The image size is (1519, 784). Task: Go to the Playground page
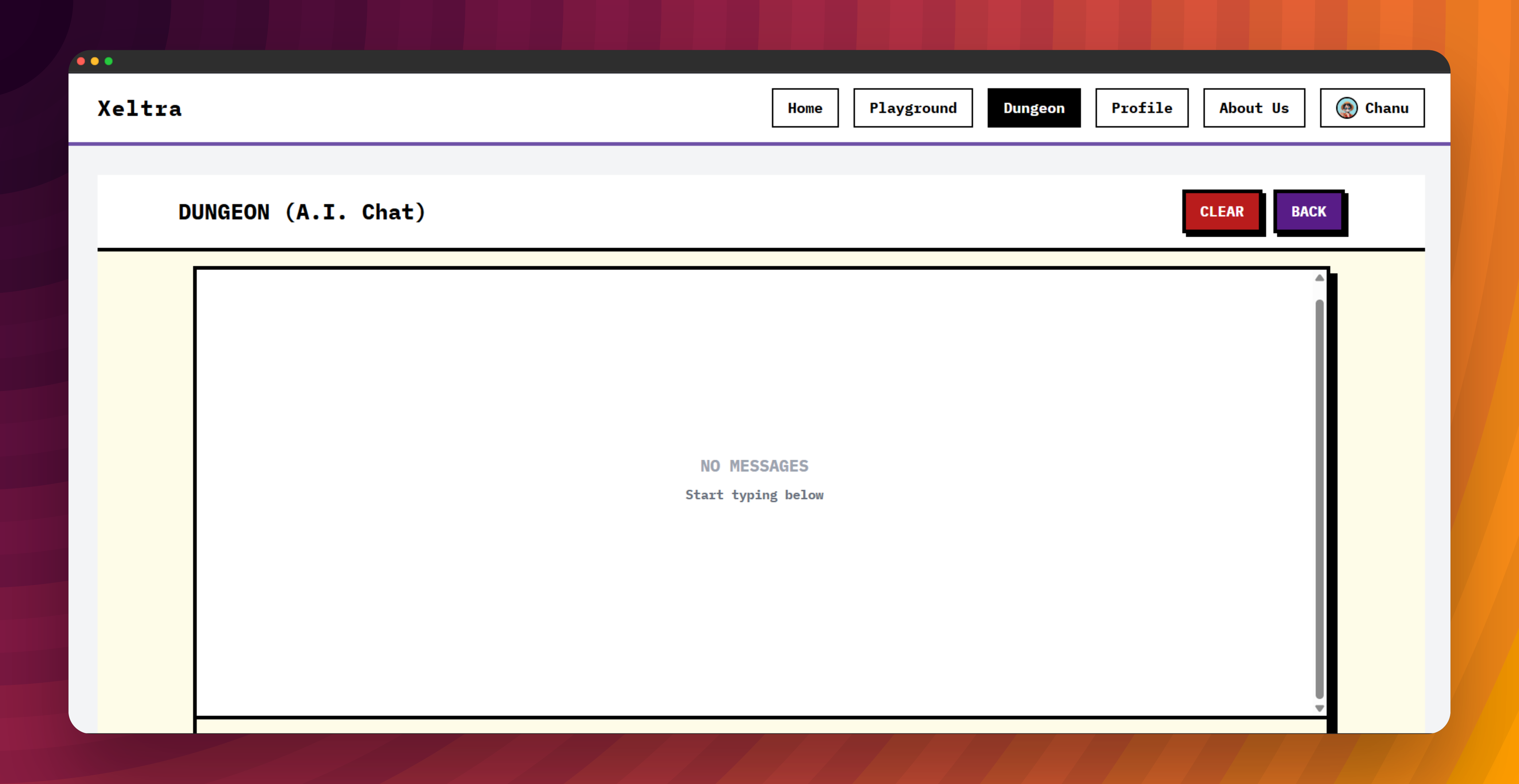pyautogui.click(x=912, y=108)
